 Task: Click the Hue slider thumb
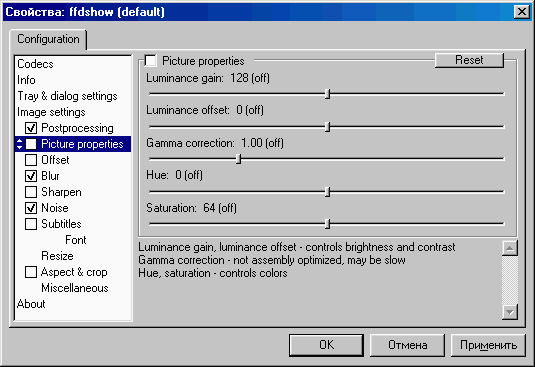click(328, 192)
